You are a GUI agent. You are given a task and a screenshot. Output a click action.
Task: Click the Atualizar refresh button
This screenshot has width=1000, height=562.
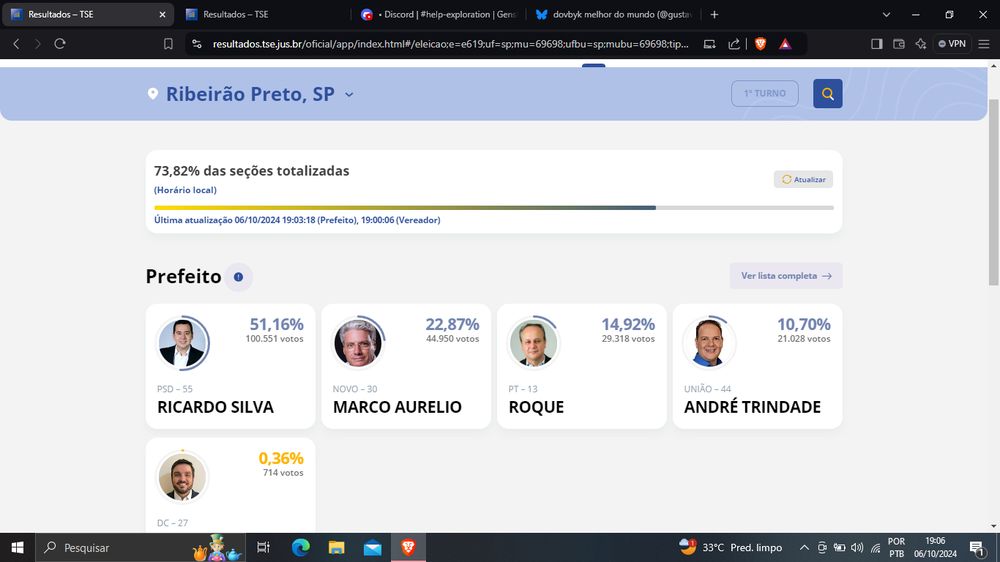pos(804,179)
